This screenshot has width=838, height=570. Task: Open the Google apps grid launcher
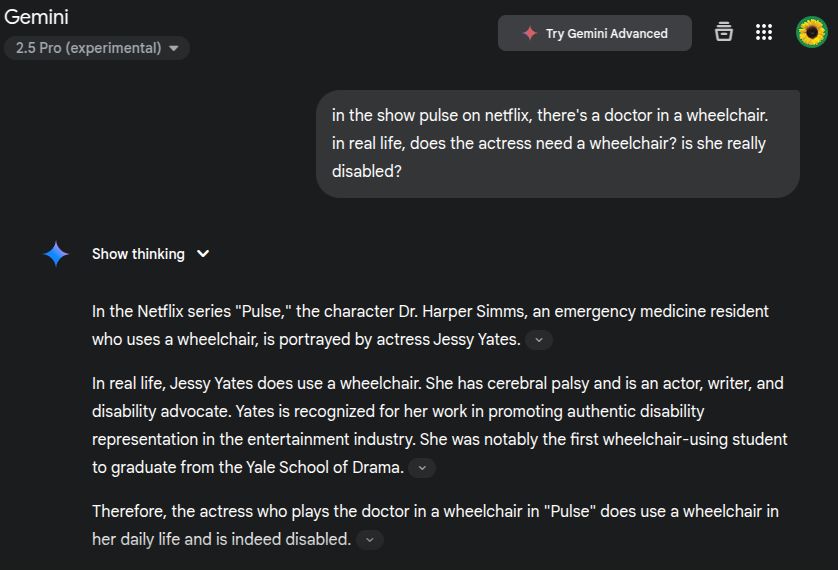pos(764,32)
